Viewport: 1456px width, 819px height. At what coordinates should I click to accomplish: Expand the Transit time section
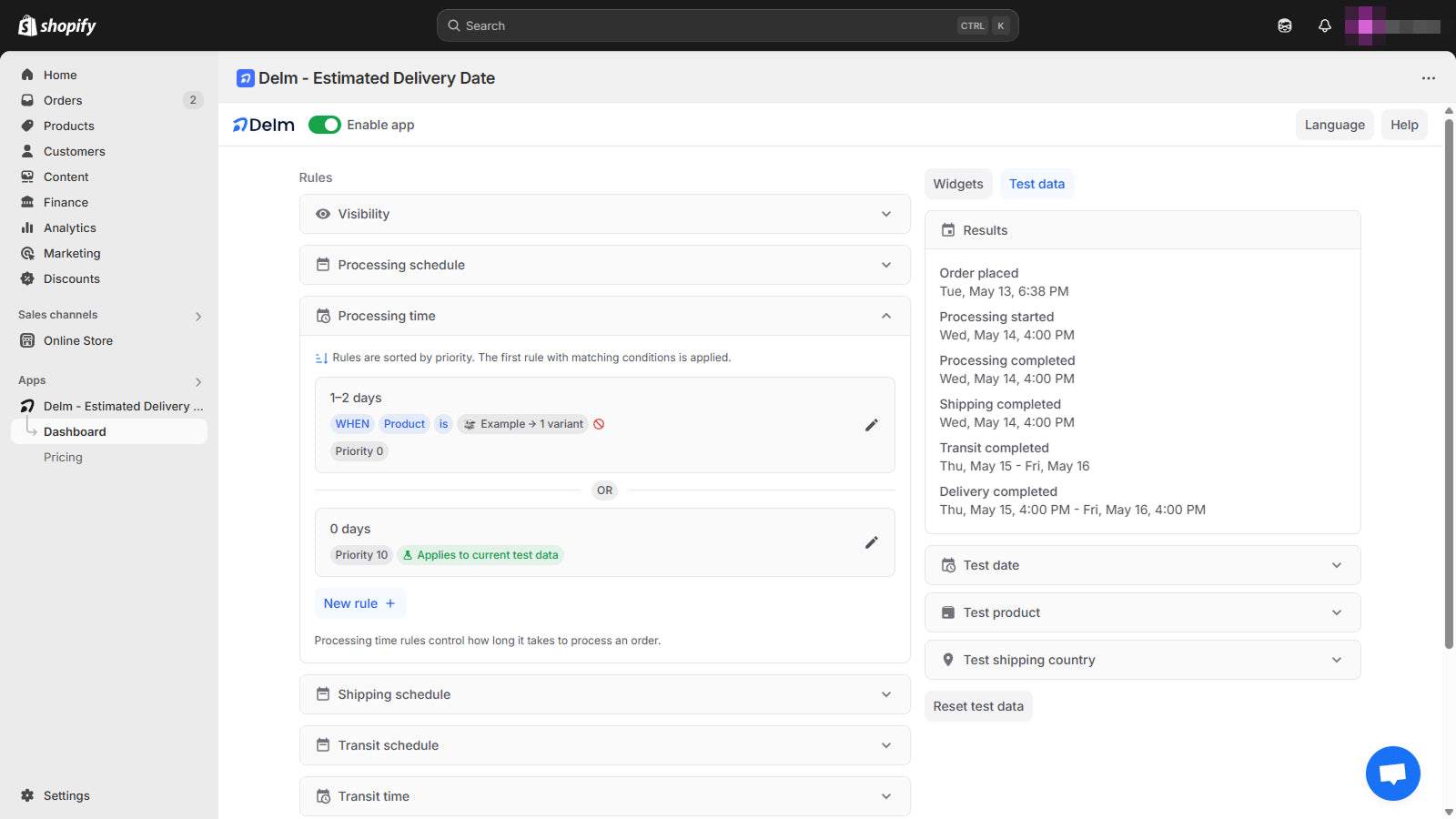click(605, 796)
